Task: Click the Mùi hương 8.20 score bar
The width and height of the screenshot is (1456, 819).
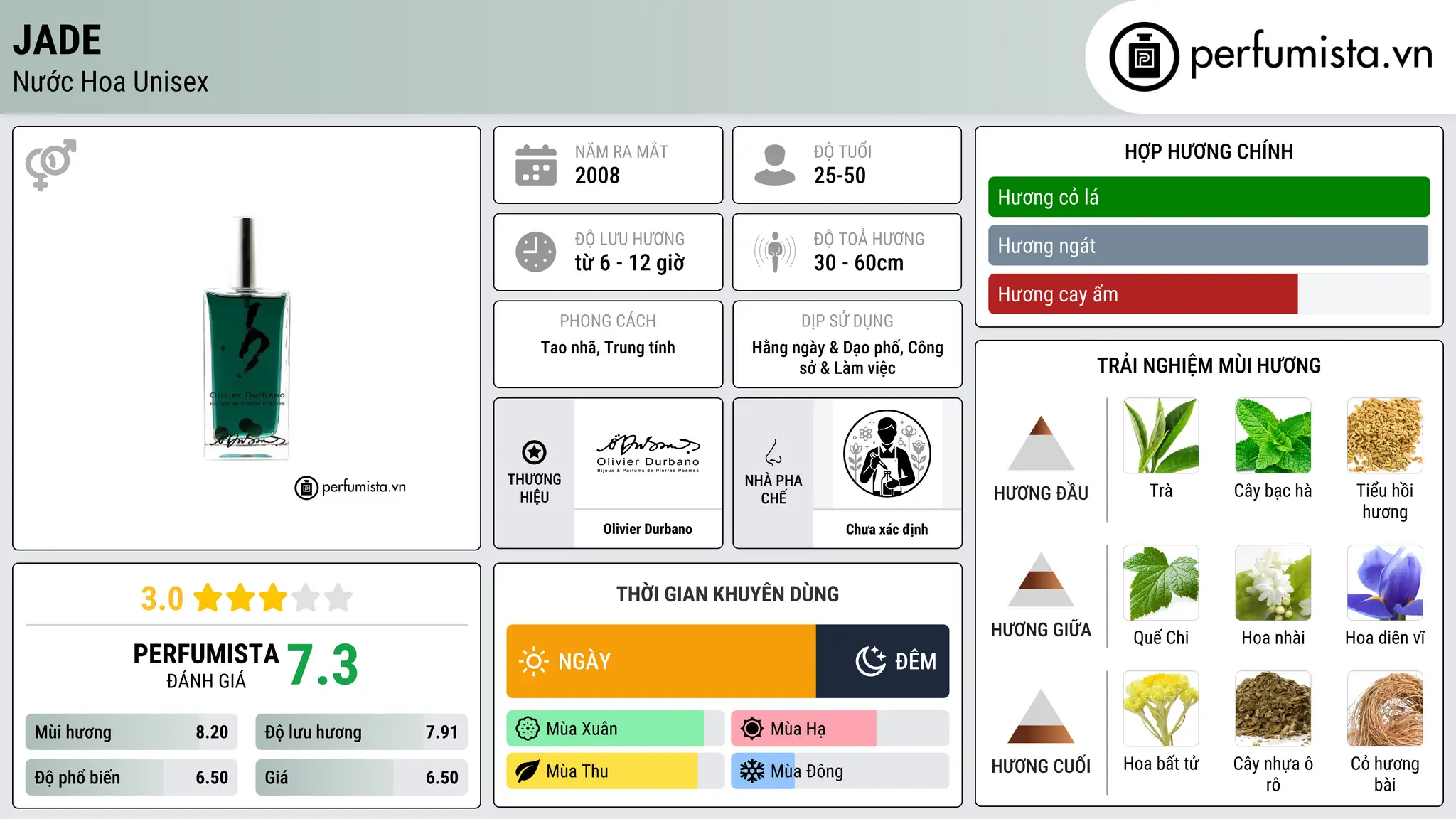Action: coord(132,732)
